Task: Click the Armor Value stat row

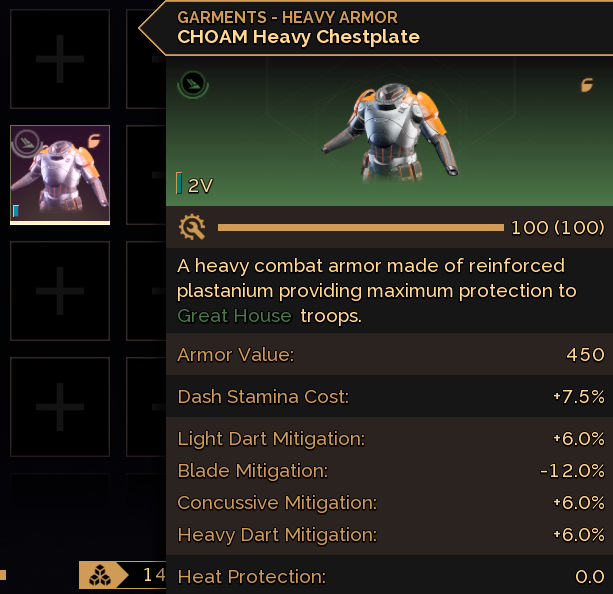Action: coord(390,355)
